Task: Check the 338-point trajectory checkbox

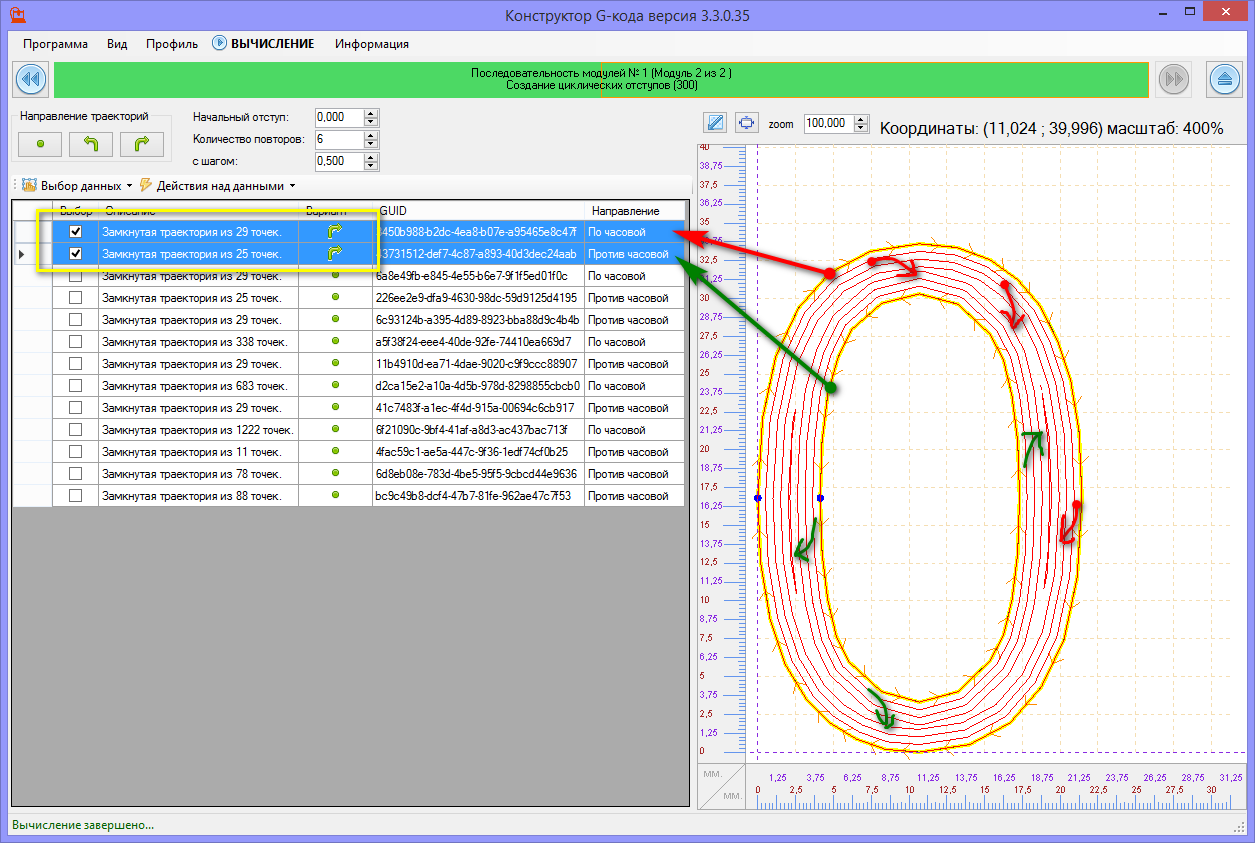Action: pyautogui.click(x=75, y=342)
